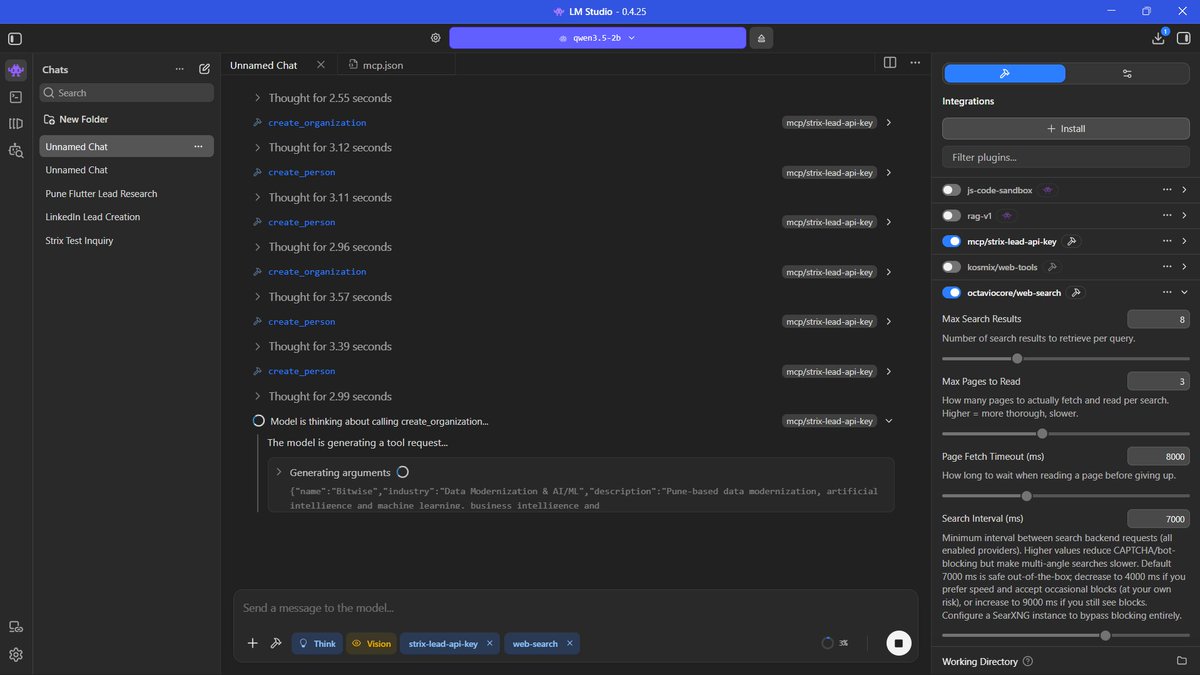Select the Unnamed Chat tab

click(264, 65)
